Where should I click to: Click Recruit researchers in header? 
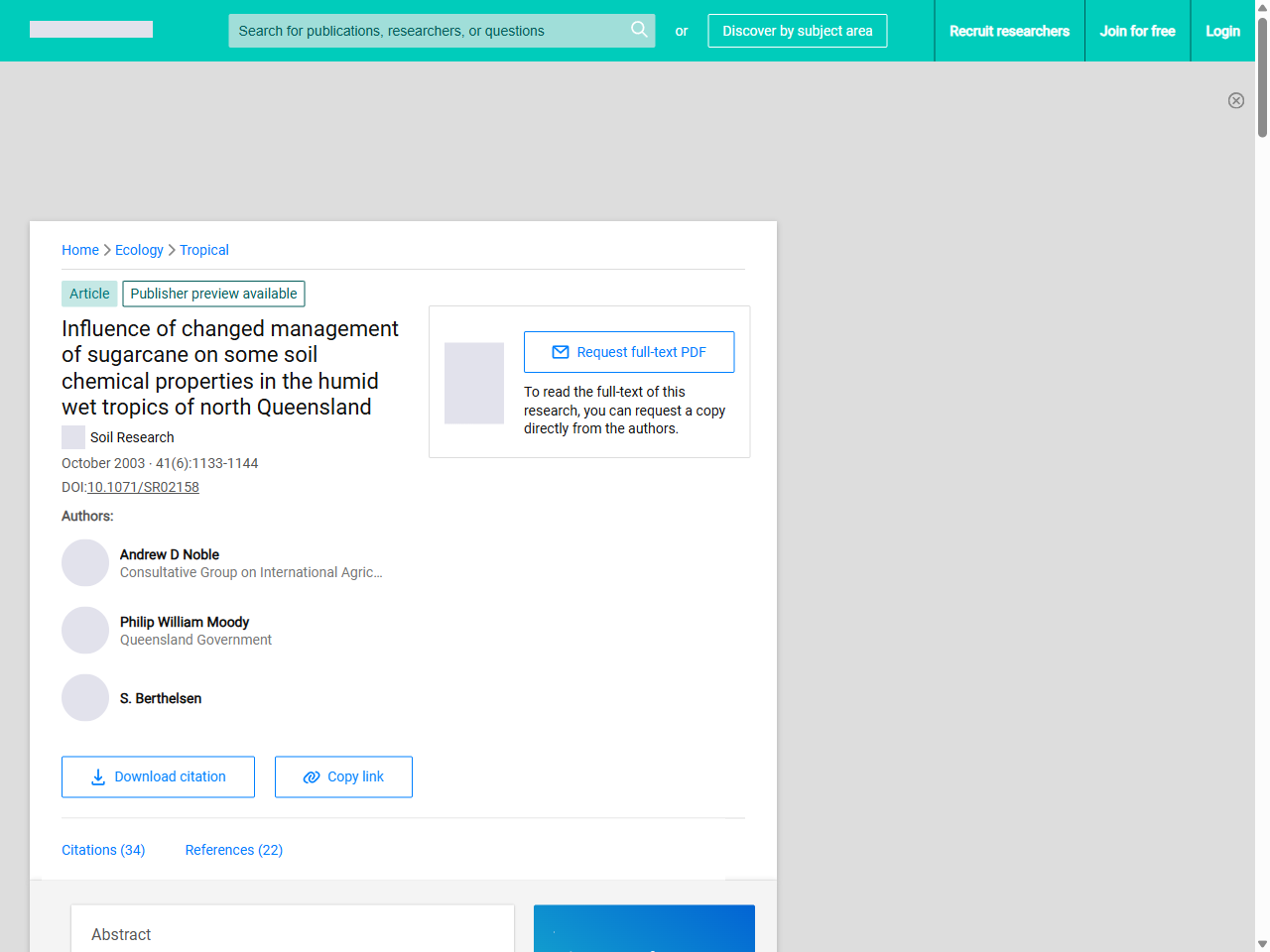point(1009,31)
